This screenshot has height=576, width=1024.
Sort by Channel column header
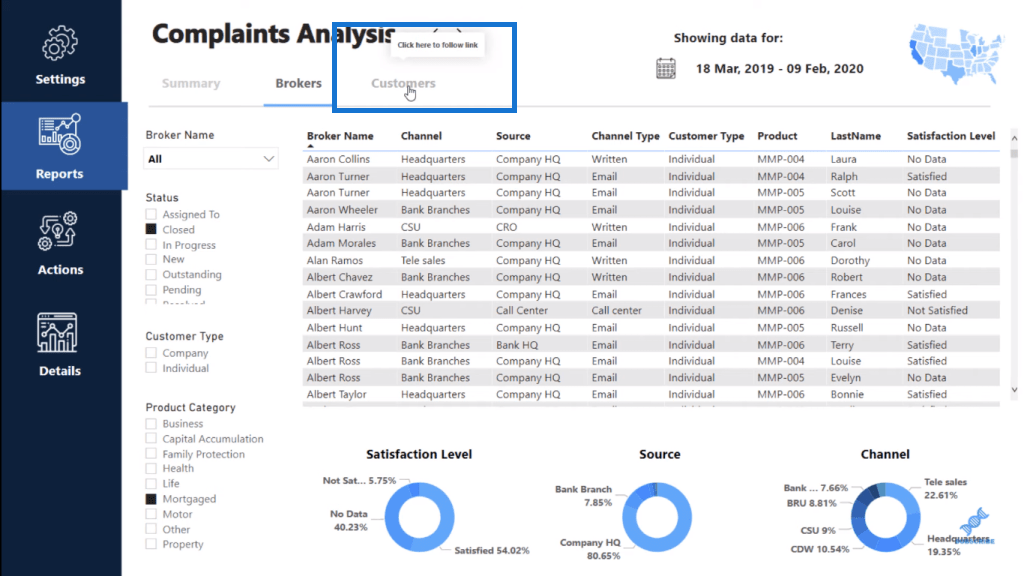[x=421, y=136]
